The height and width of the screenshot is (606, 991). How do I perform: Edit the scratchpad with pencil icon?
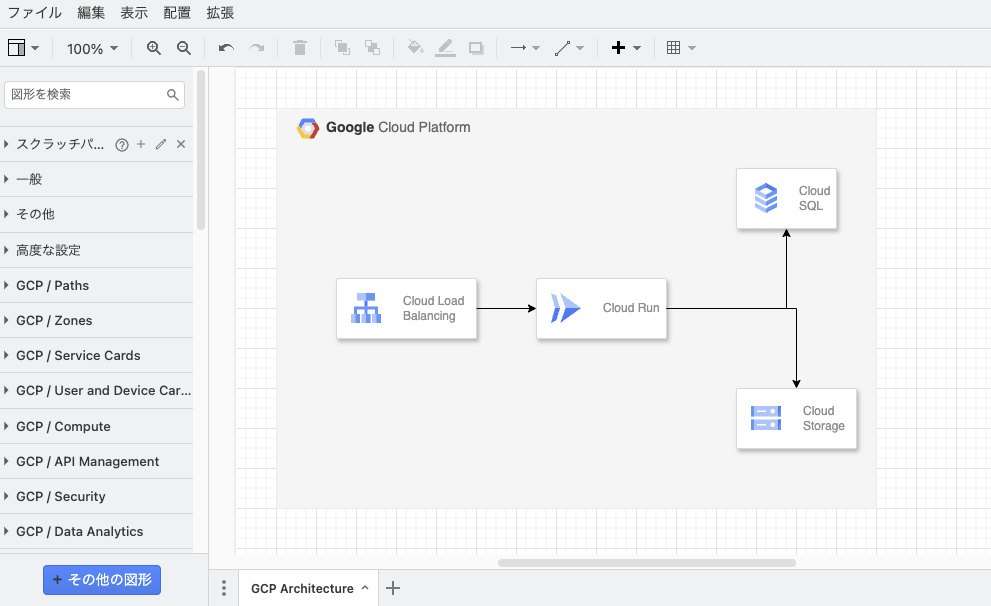[x=161, y=144]
